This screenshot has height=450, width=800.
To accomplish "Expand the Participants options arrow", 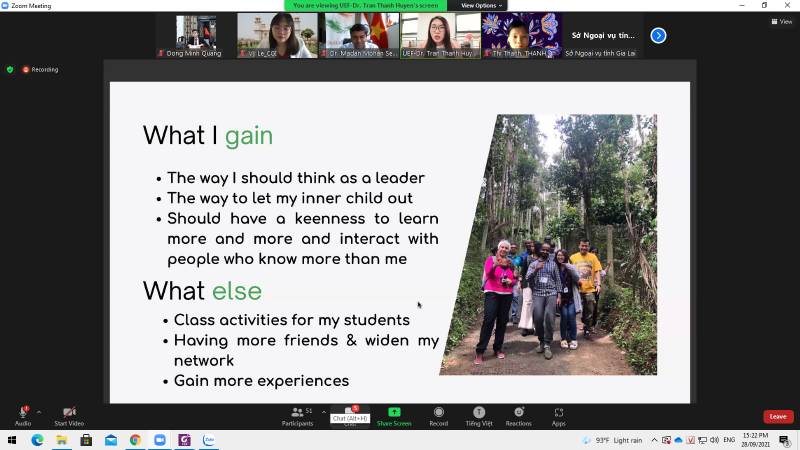I will point(323,411).
